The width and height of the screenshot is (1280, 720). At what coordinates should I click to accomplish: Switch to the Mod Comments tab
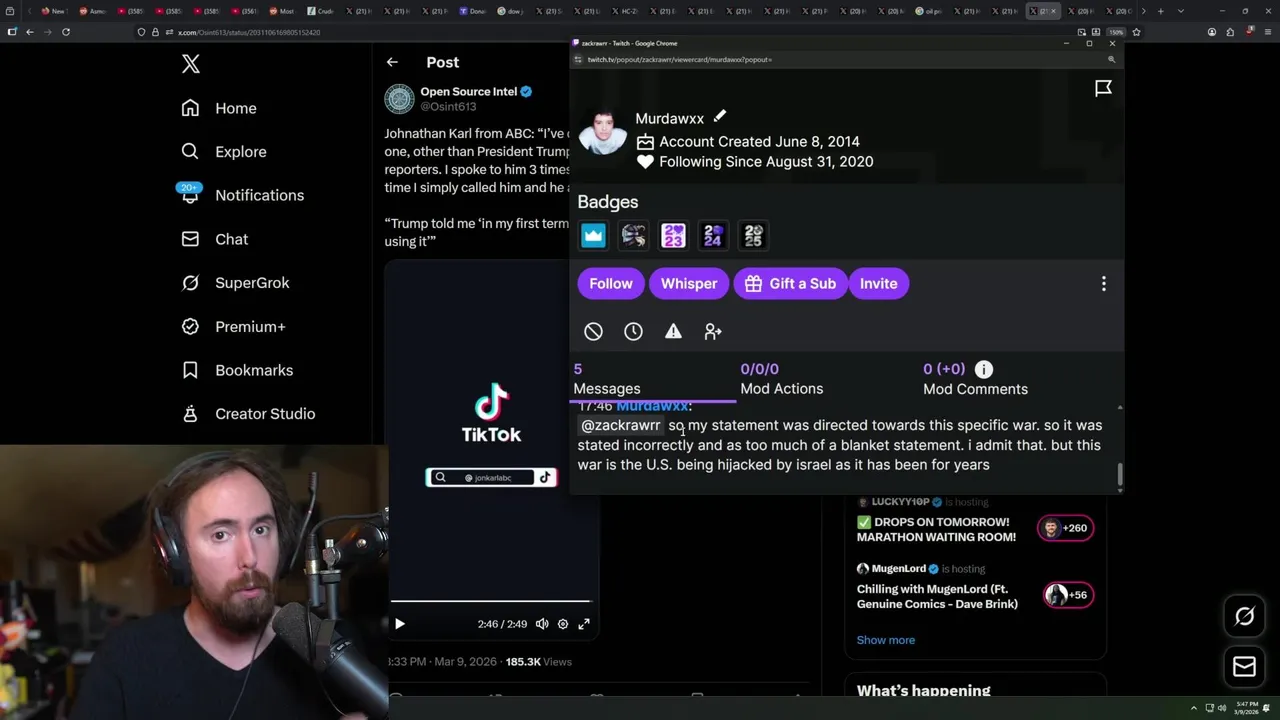coord(975,380)
